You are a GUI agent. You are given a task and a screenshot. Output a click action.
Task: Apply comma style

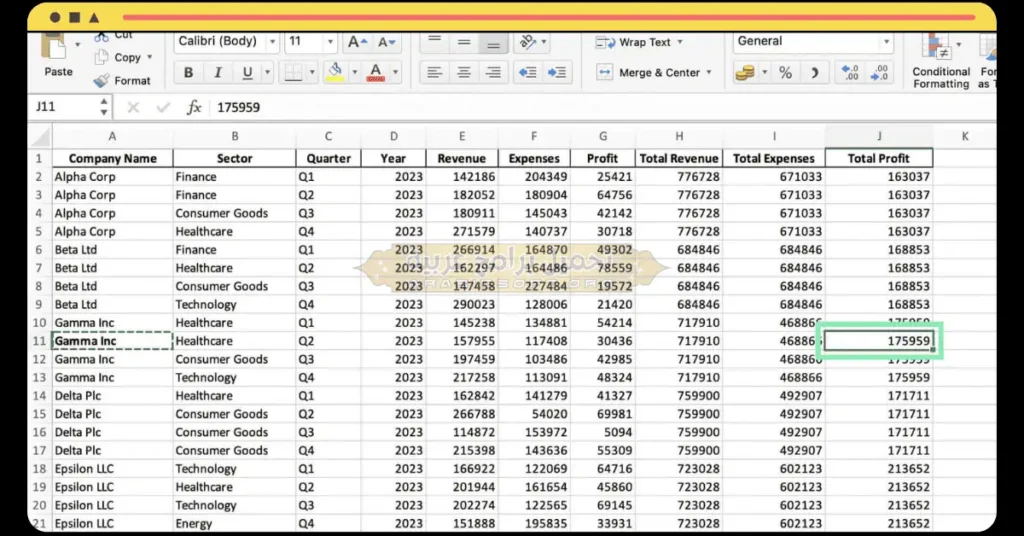[x=814, y=72]
